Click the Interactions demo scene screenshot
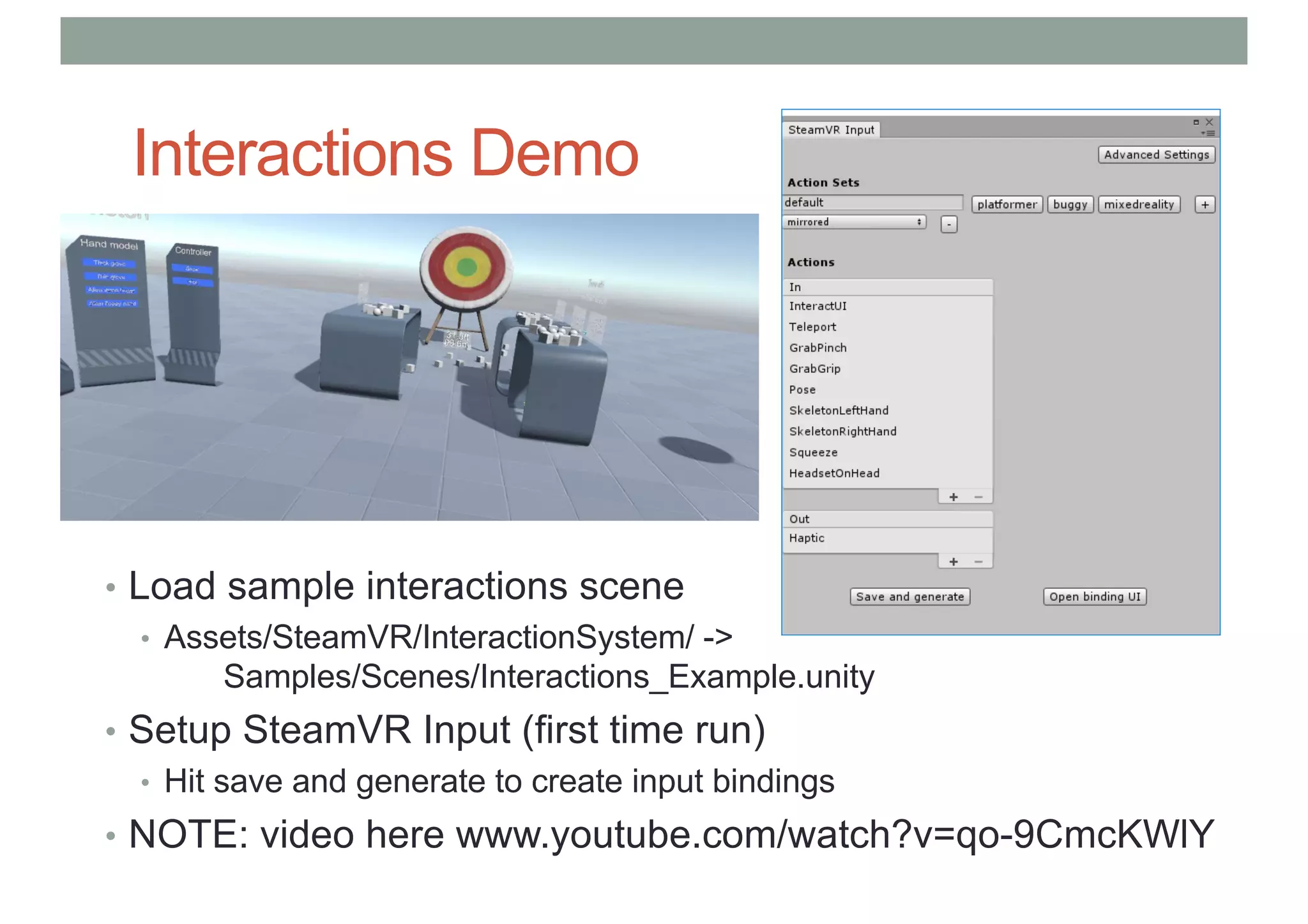Screen dimensions: 1308x924 [409, 367]
